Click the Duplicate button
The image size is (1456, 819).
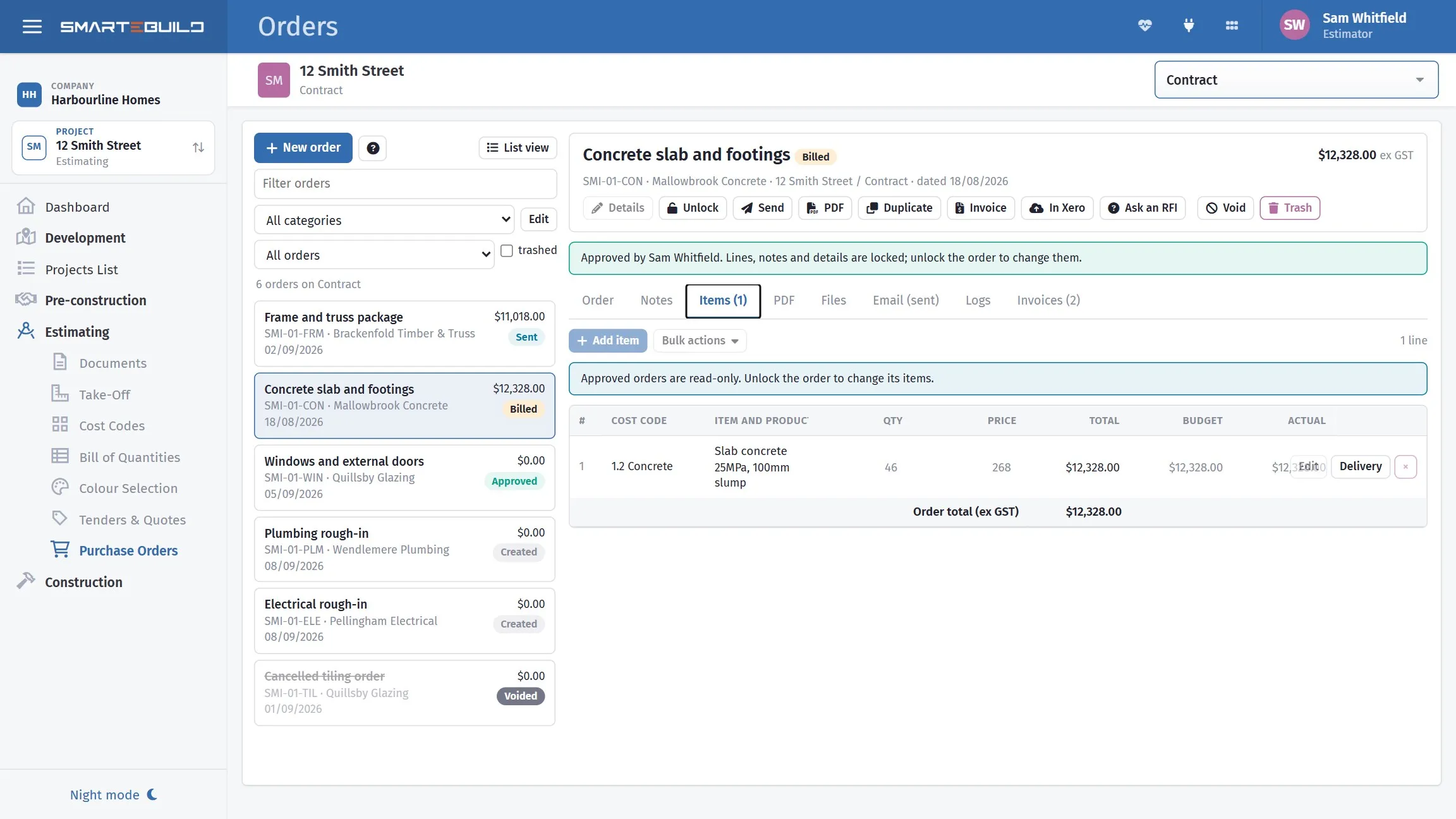pyautogui.click(x=899, y=207)
